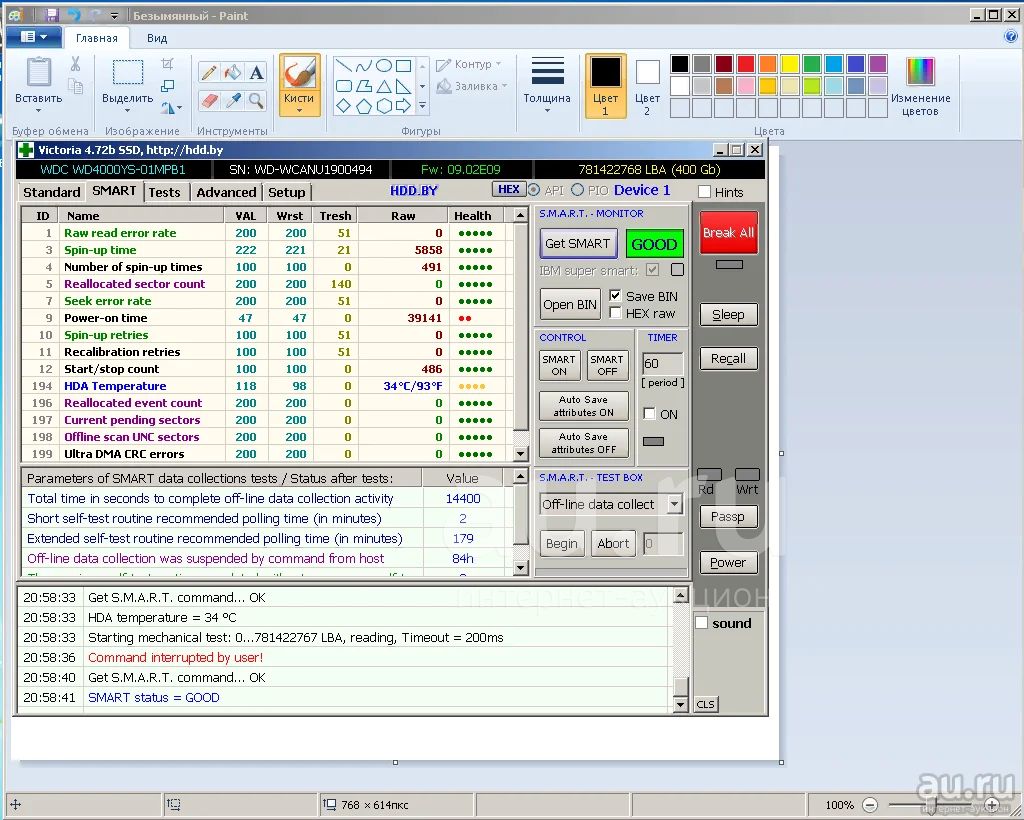This screenshot has height=820, width=1024.
Task: Check the timer ON checkbox
Action: coord(649,414)
